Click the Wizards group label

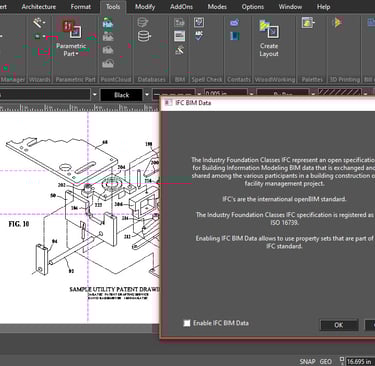(40, 79)
